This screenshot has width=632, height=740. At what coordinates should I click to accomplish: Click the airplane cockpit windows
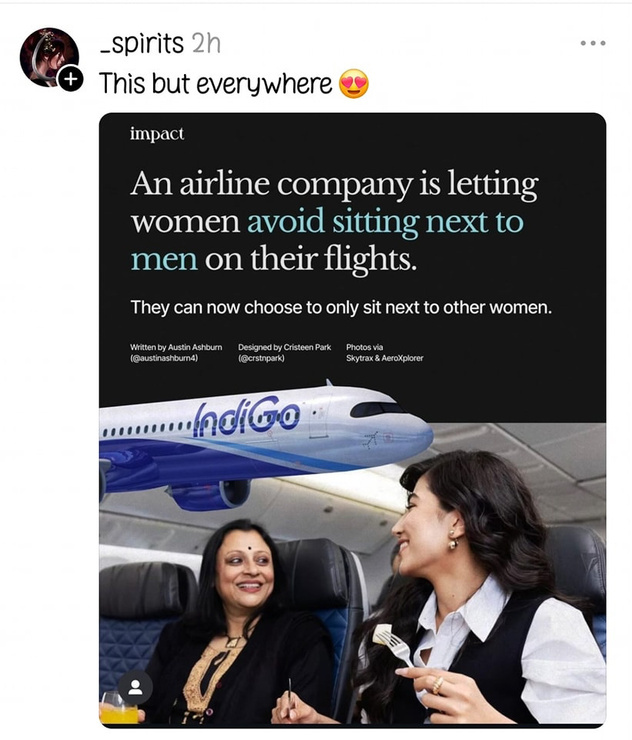[377, 409]
